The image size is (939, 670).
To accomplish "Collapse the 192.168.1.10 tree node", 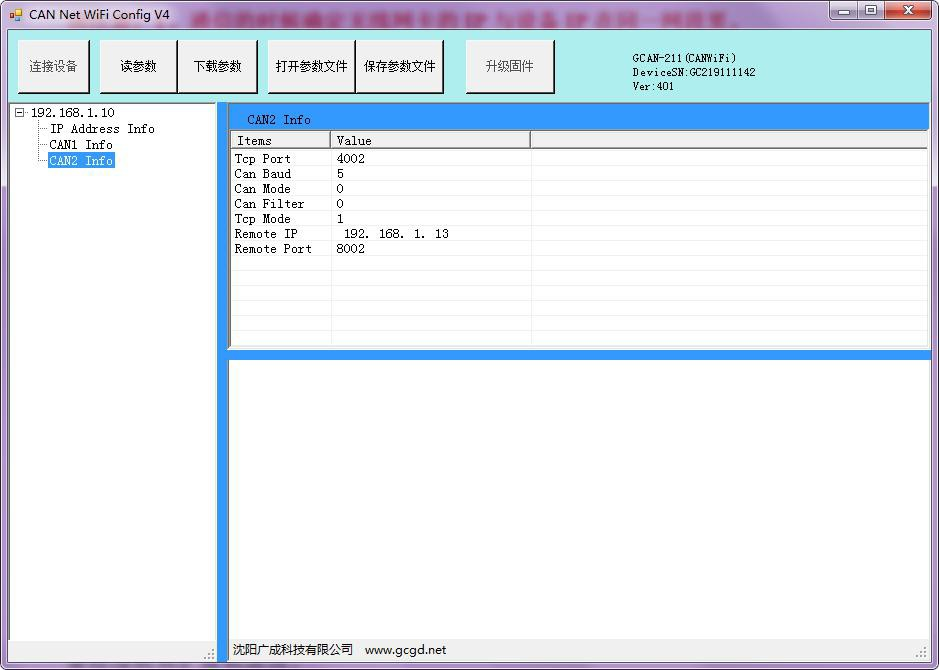I will click(19, 113).
